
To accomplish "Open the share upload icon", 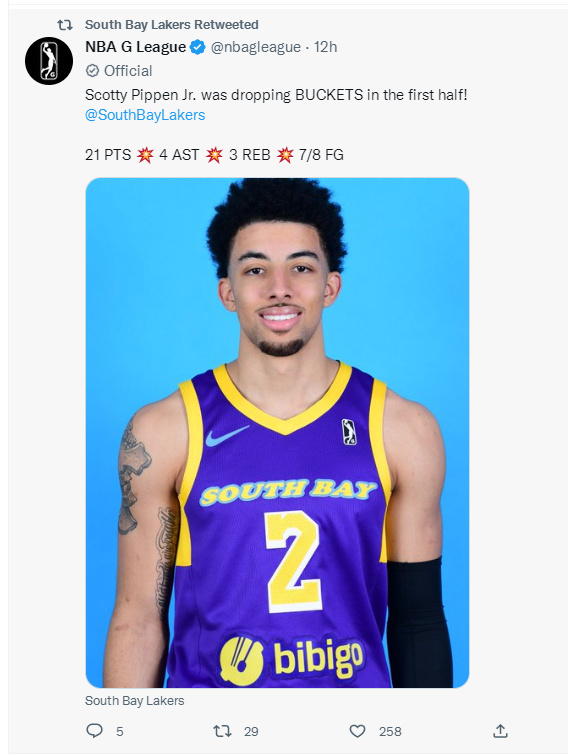I will (501, 731).
